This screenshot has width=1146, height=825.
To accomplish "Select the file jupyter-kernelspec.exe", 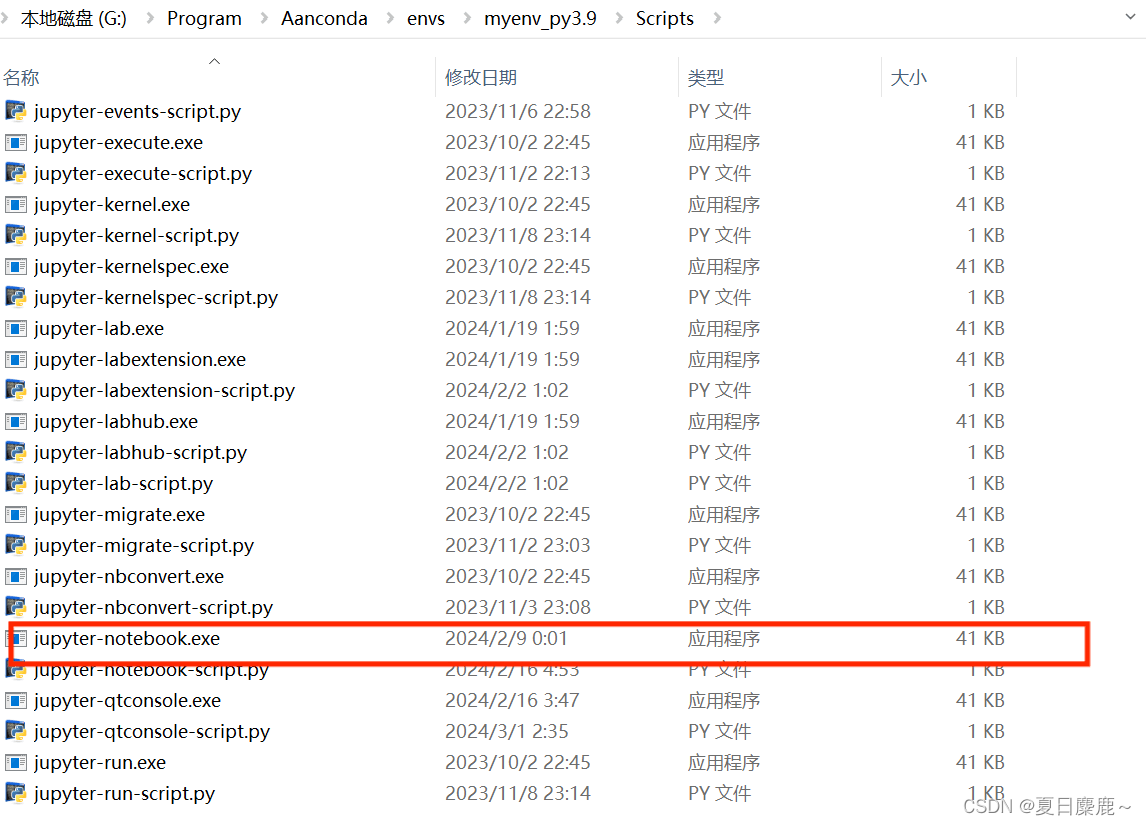I will [x=132, y=267].
